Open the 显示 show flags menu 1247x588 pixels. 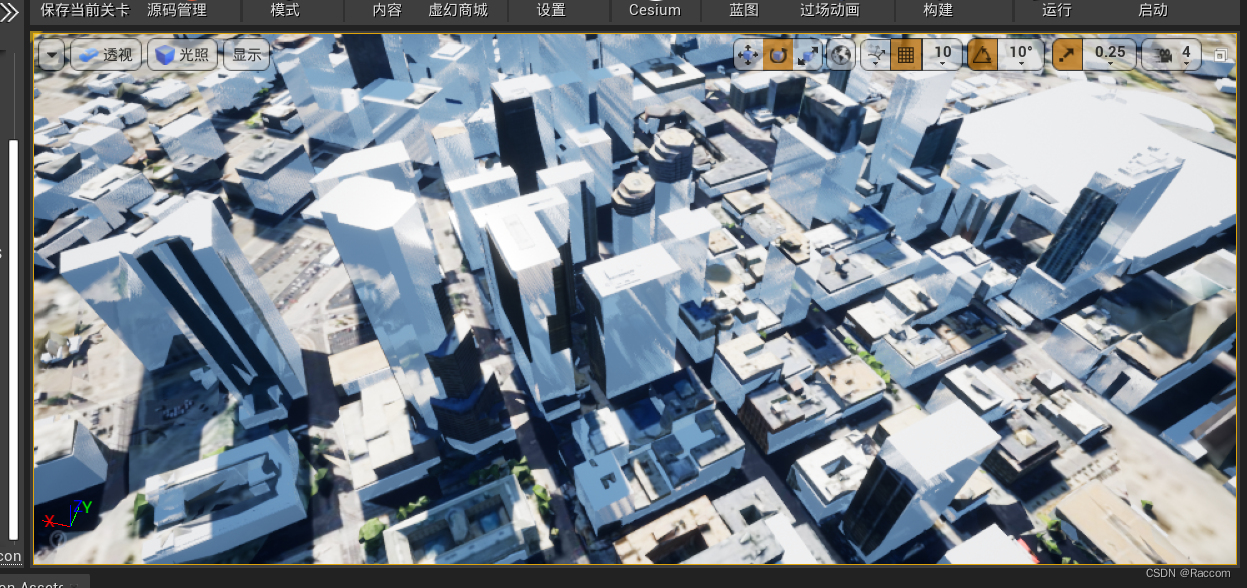(x=246, y=55)
